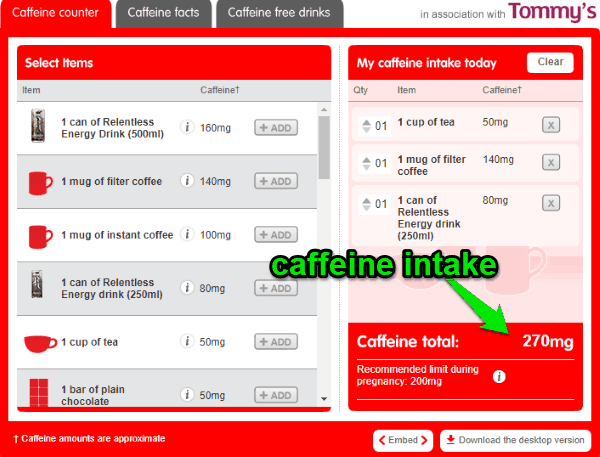This screenshot has width=600, height=457.
Task: Add a cup of tea
Action: click(276, 341)
